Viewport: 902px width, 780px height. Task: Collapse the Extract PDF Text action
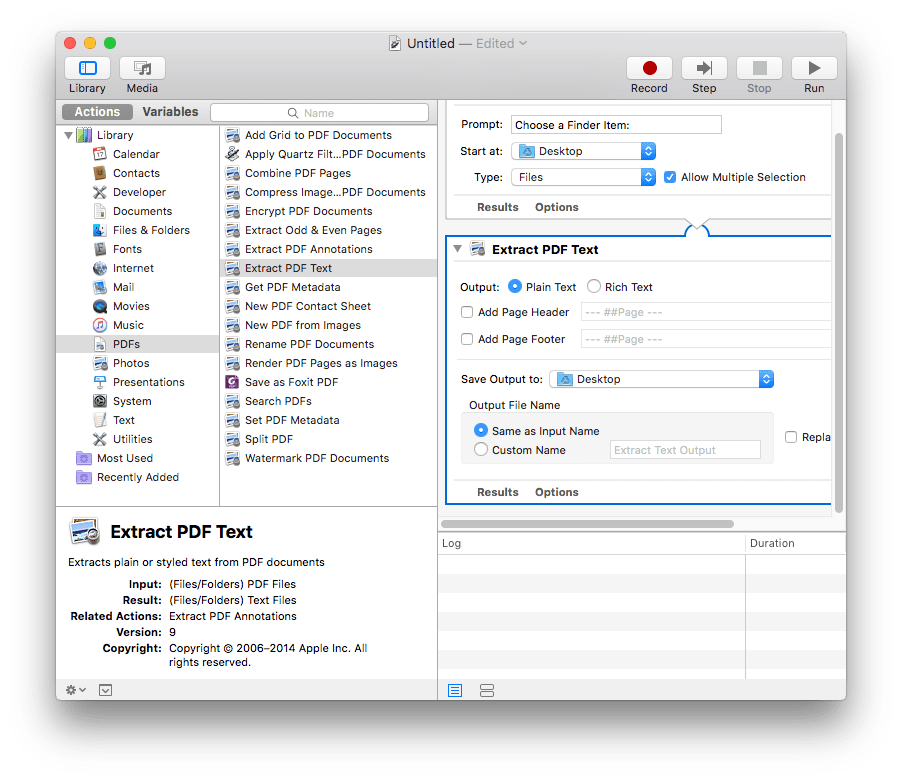(457, 249)
